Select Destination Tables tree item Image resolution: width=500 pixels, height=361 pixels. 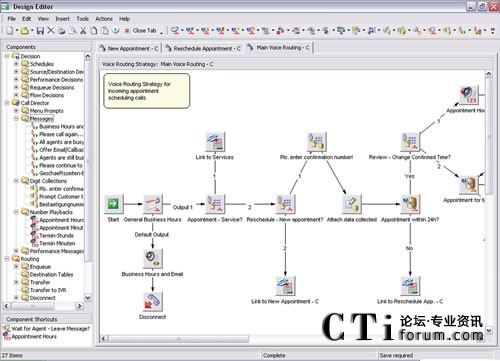click(x=51, y=275)
